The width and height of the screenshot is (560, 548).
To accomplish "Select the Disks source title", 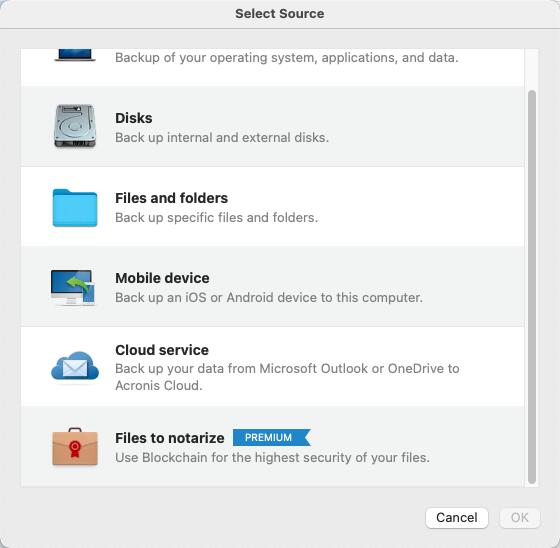I will (x=134, y=118).
